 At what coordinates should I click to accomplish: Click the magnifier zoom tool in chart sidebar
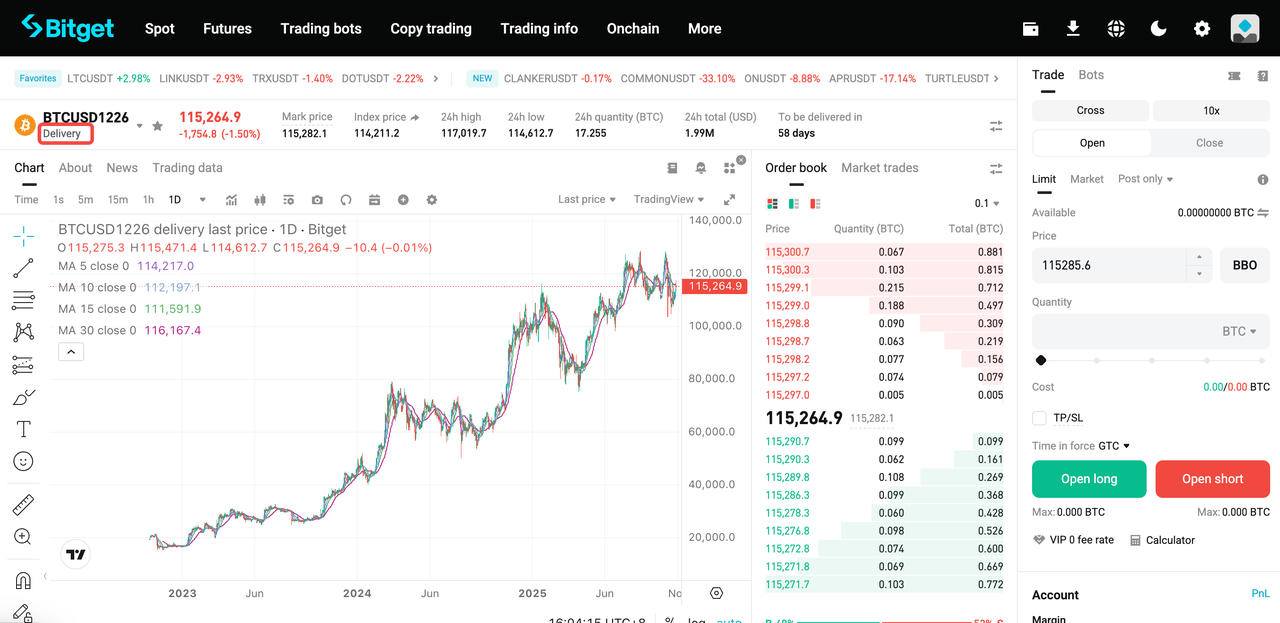tap(23, 537)
